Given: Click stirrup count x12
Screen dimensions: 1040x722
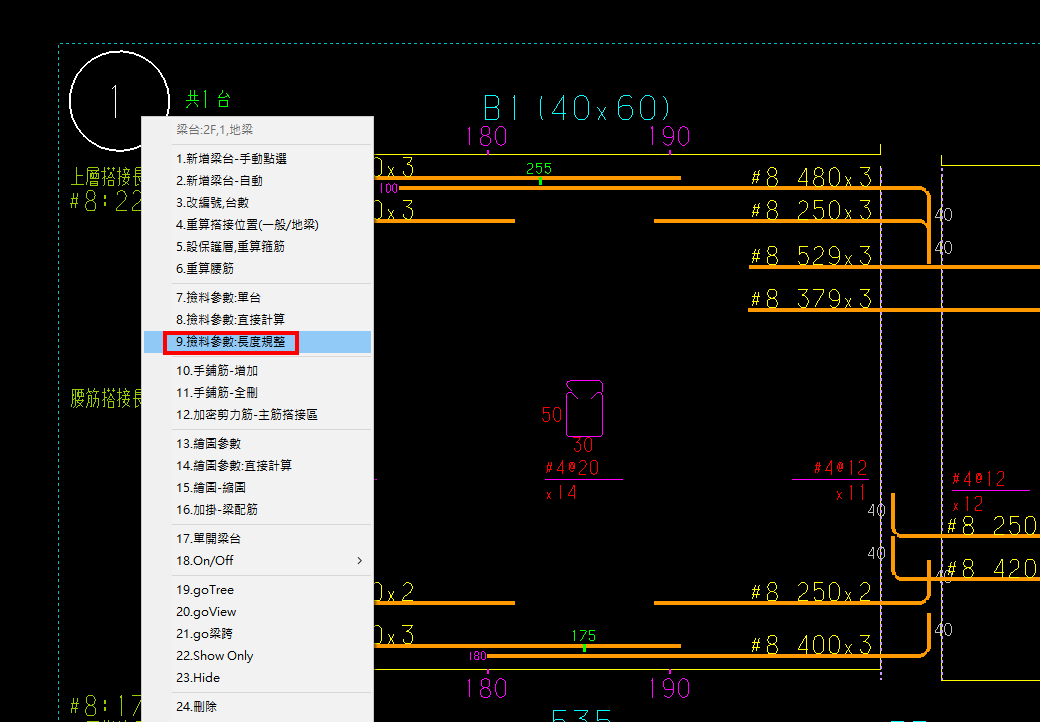Looking at the screenshot, I should click(x=968, y=505).
